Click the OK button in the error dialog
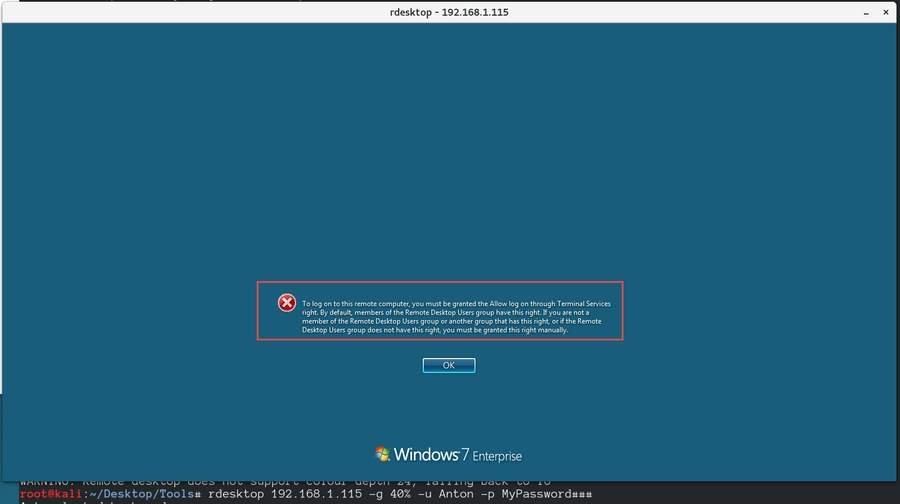This screenshot has height=504, width=900. click(449, 366)
